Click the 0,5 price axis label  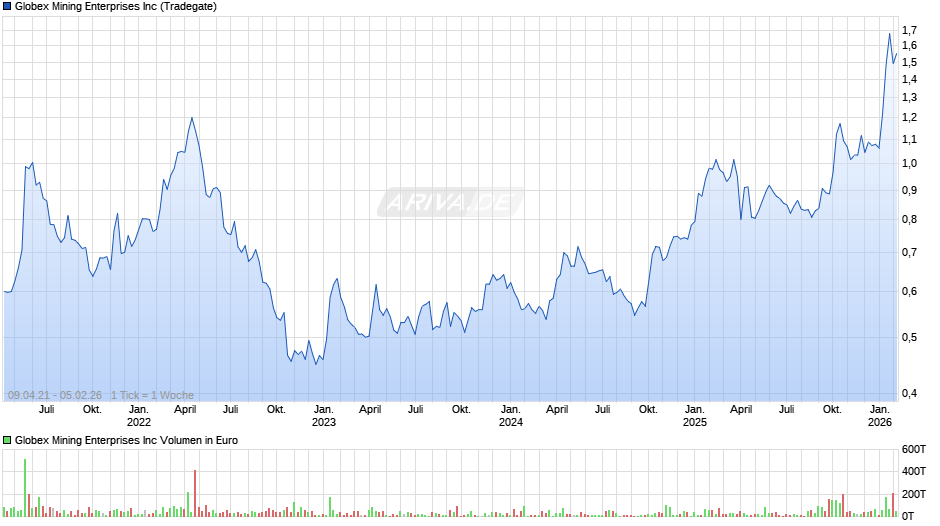909,338
